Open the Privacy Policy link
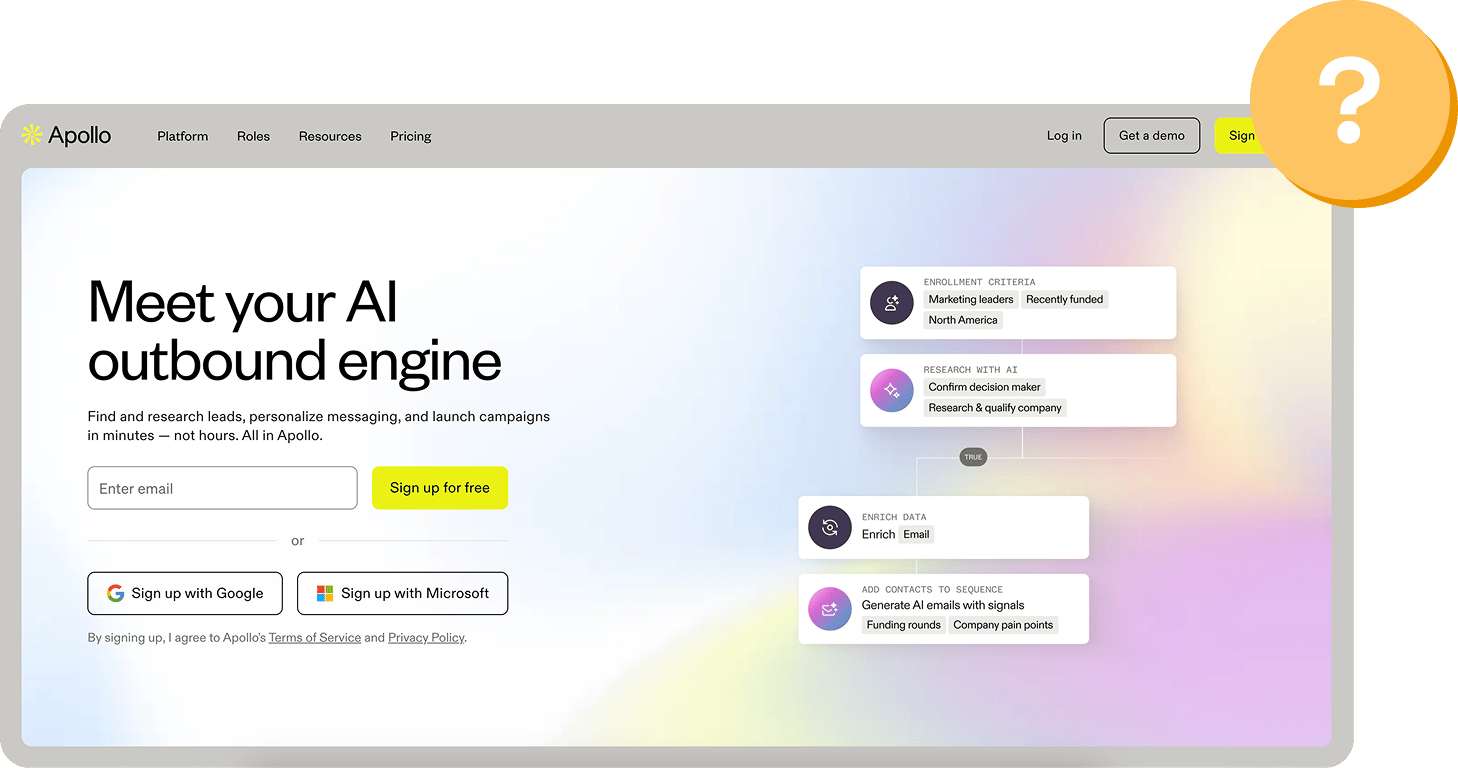The image size is (1458, 768). pos(426,638)
